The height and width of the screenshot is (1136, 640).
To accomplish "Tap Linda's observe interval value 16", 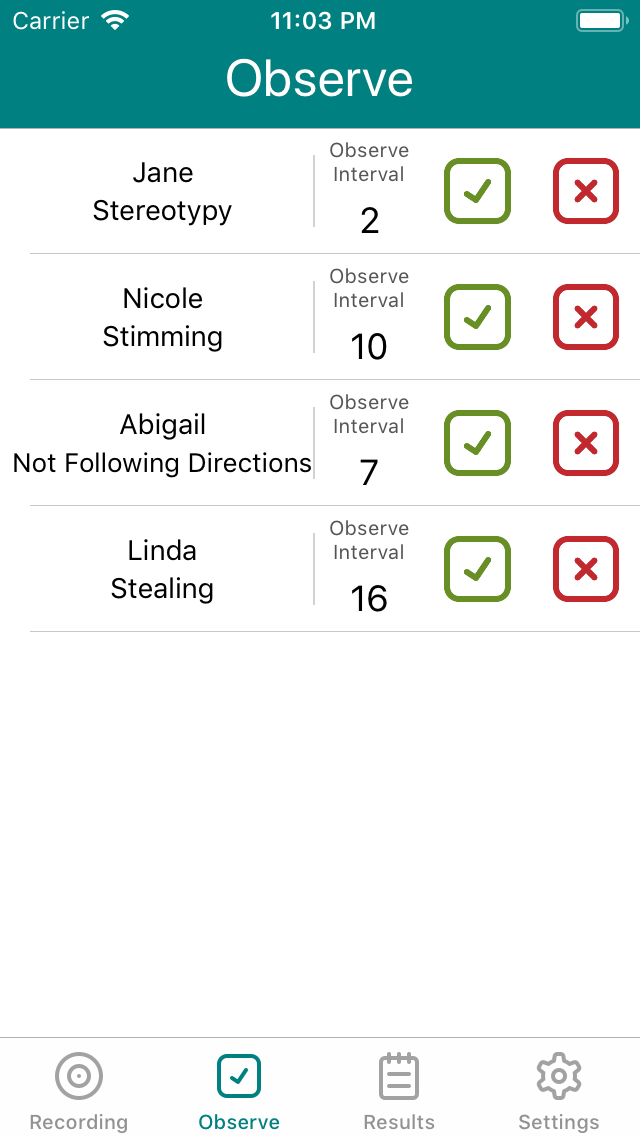I will click(369, 599).
